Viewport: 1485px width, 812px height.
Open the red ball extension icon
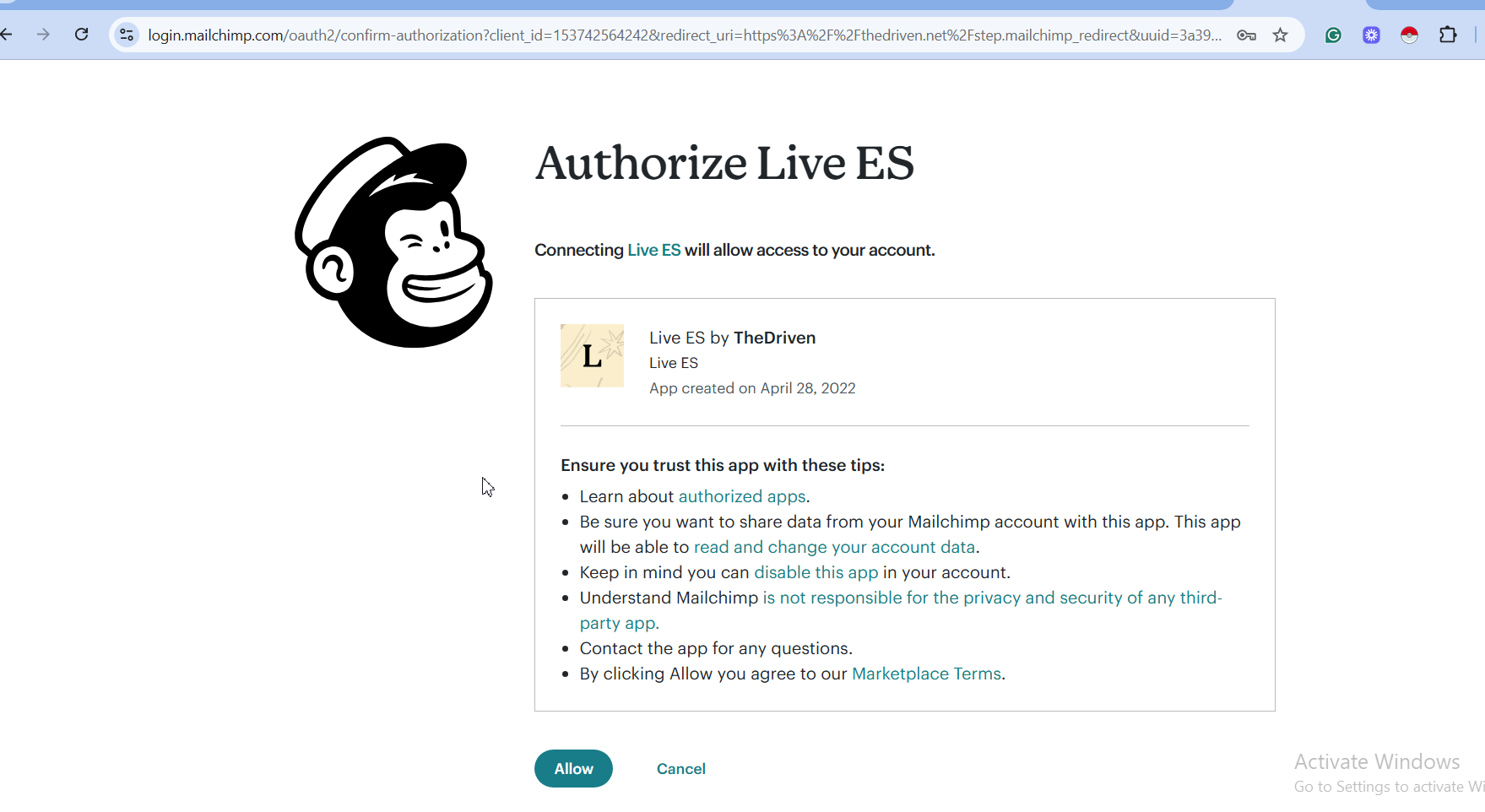tap(1409, 35)
